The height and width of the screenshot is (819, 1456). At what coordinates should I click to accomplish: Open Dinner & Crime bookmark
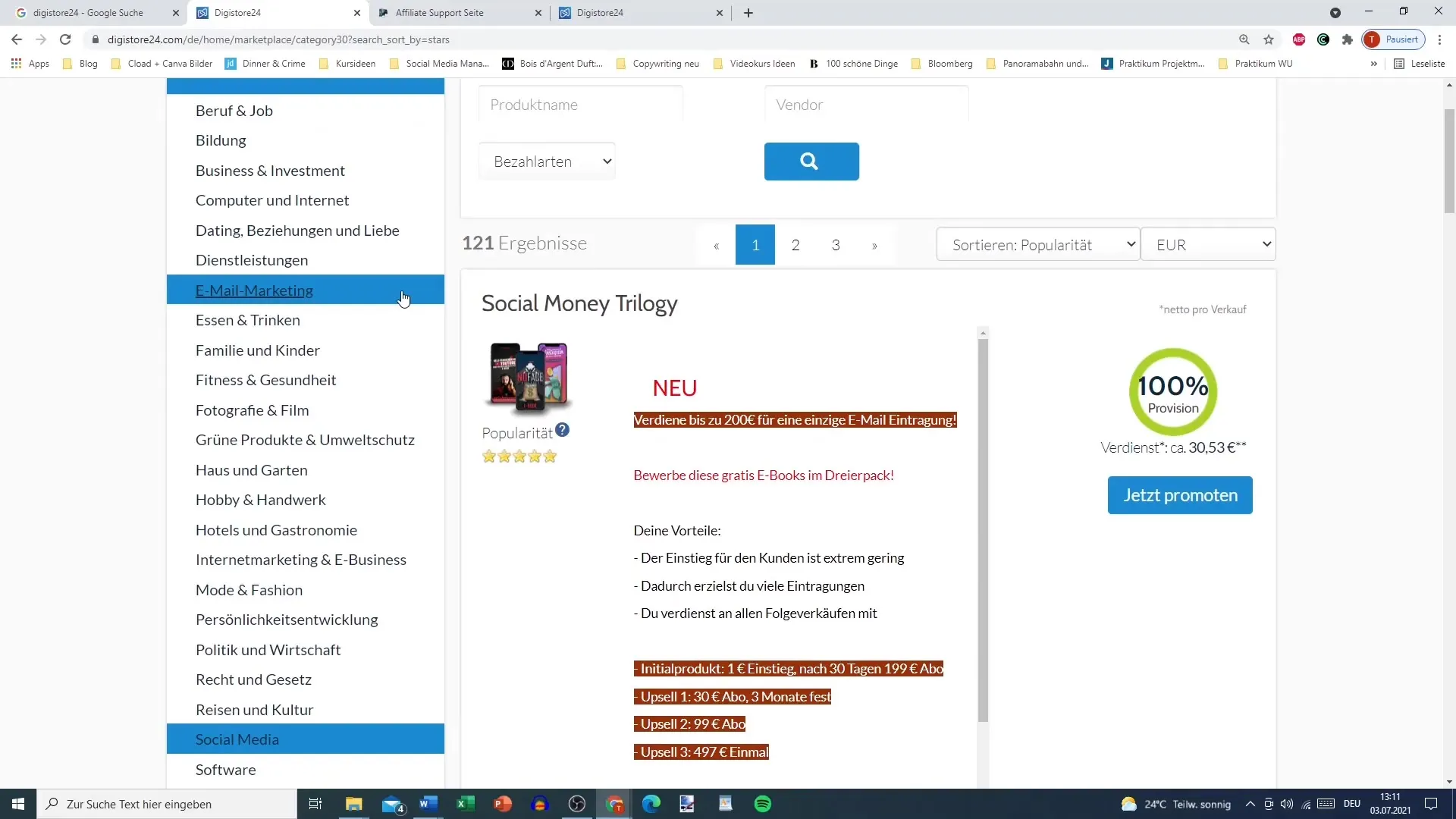(x=265, y=64)
